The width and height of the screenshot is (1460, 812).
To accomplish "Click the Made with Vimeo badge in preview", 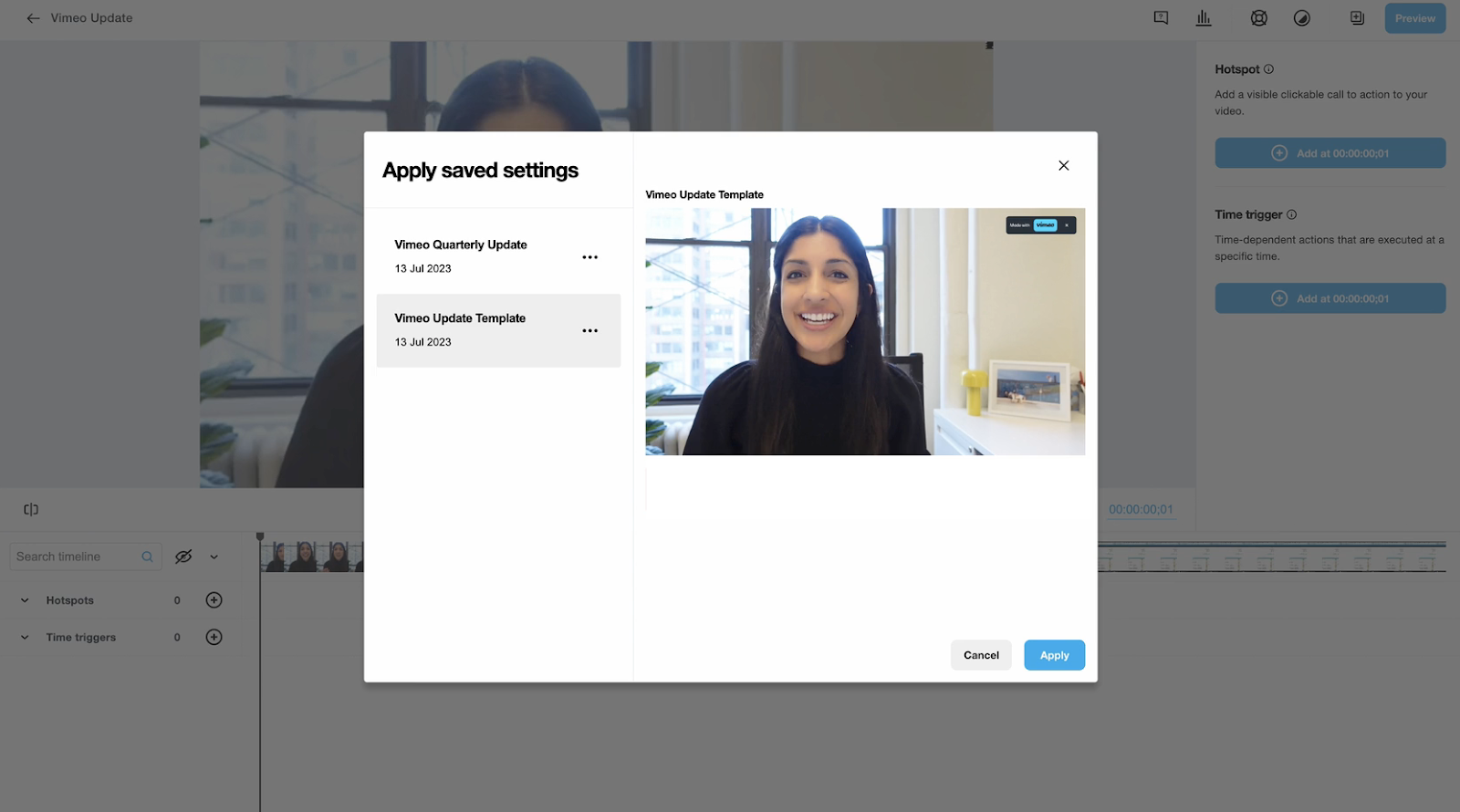I will coord(1041,225).
